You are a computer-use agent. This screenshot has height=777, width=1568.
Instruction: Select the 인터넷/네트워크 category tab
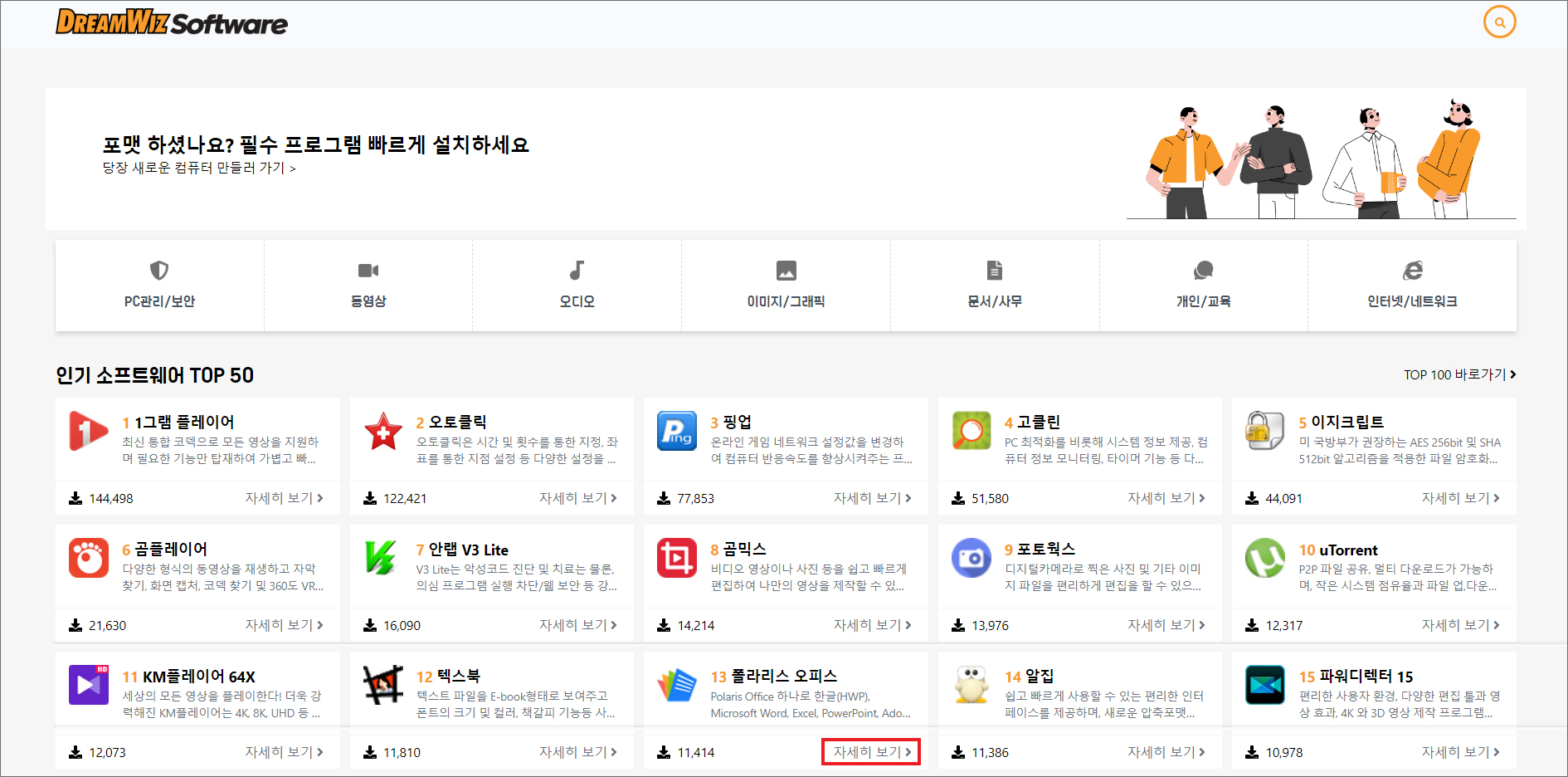pos(1412,286)
